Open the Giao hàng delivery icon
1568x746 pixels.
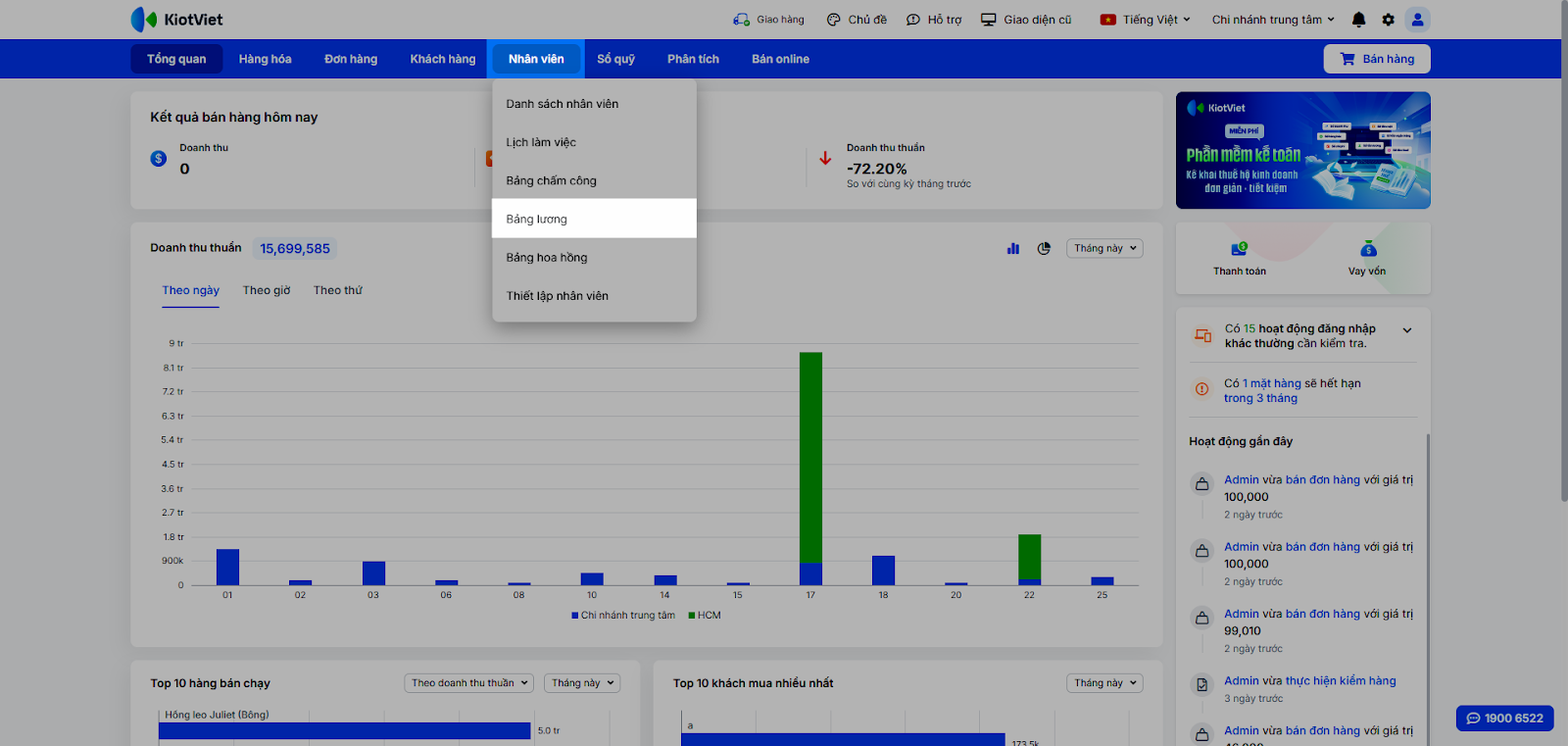741,20
